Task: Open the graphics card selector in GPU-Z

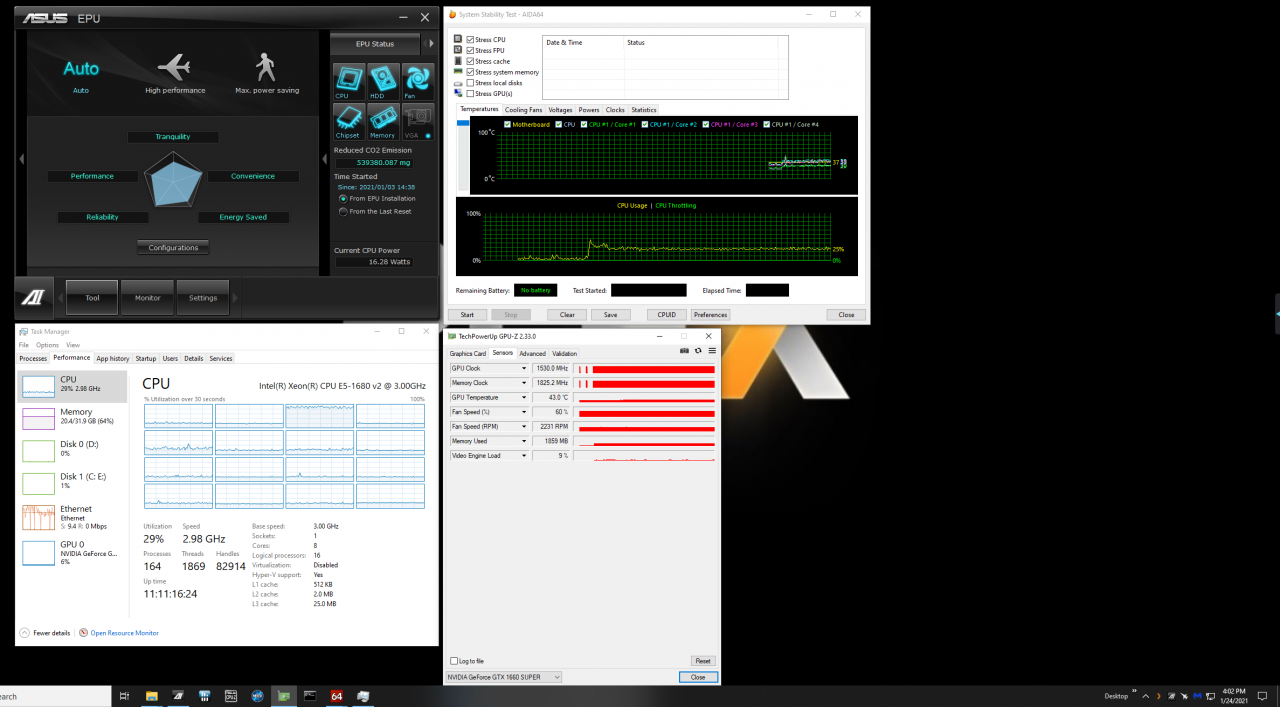Action: pos(504,676)
